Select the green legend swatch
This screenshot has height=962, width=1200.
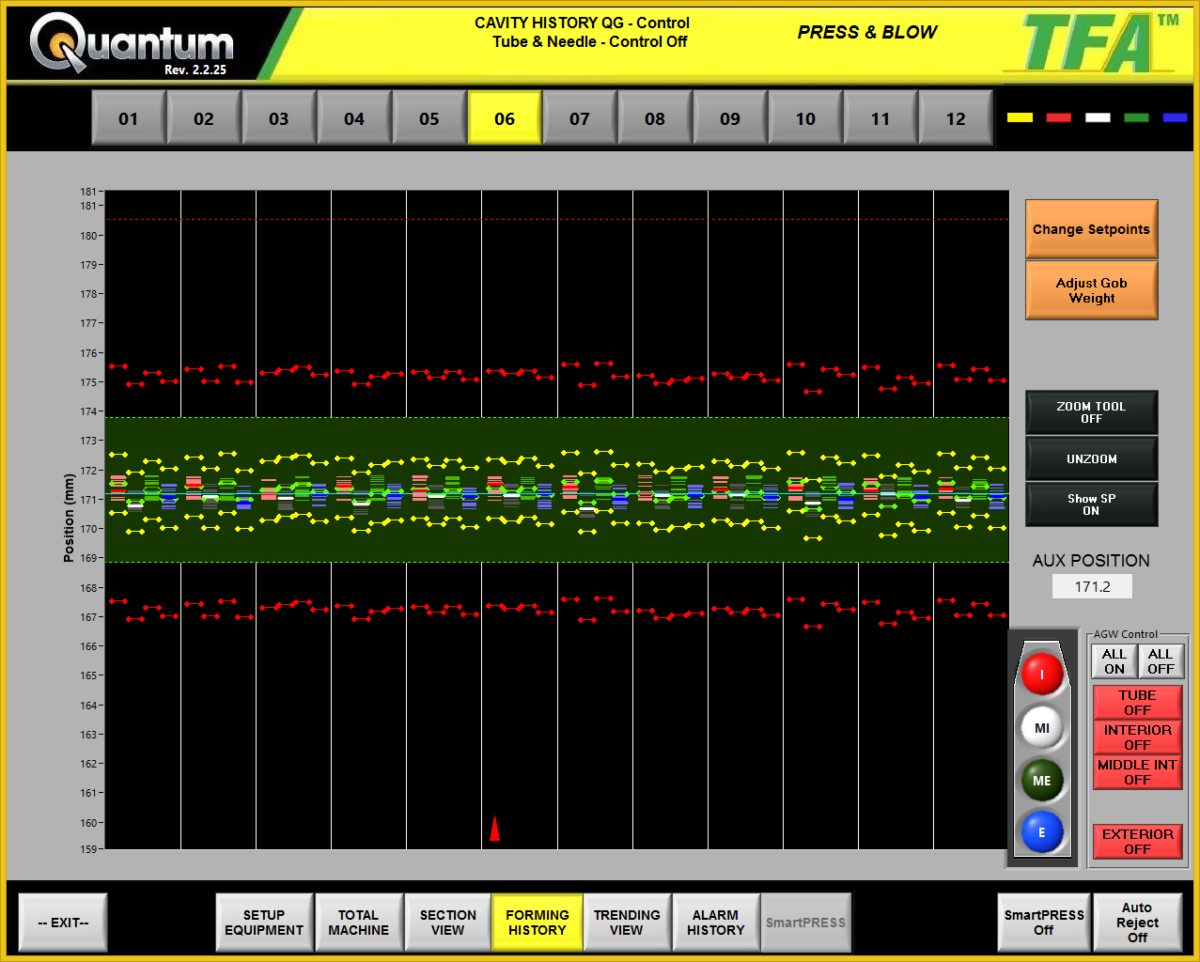pyautogui.click(x=1137, y=118)
